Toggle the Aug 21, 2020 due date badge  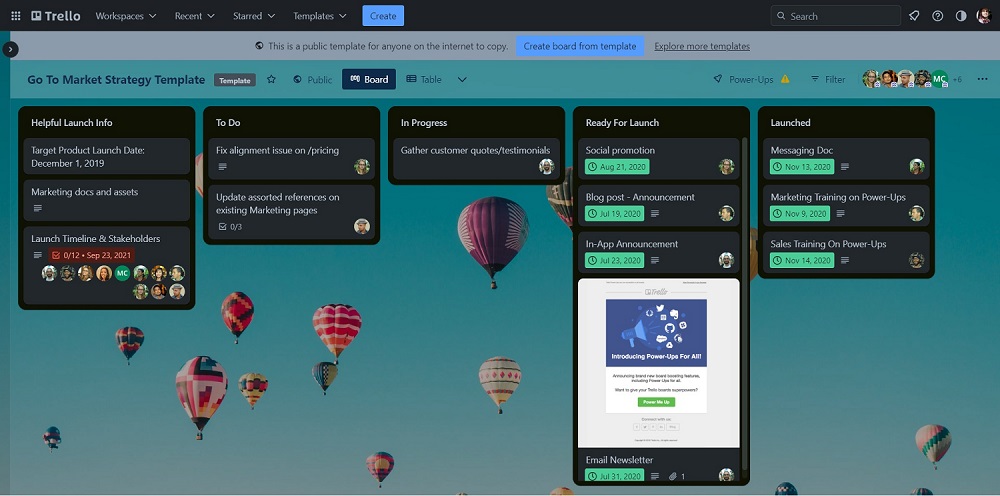(616, 167)
